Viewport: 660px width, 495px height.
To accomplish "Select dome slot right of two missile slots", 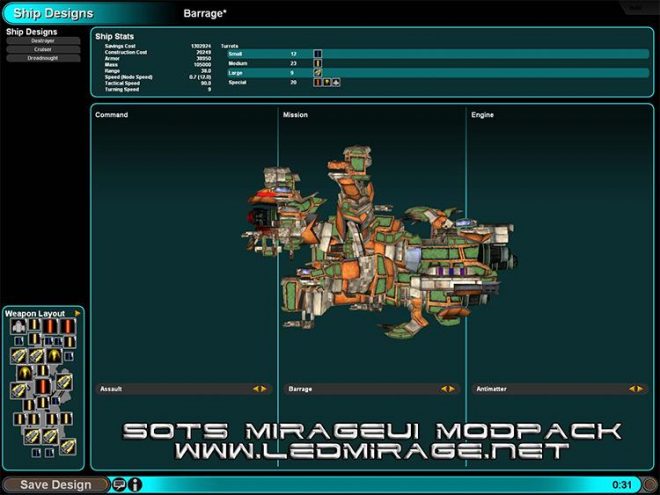I will [x=54, y=356].
